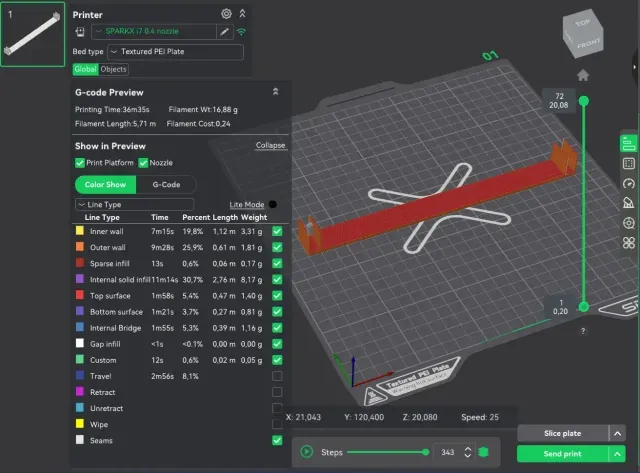The height and width of the screenshot is (473, 640).
Task: Uncheck Bottom surface visibility checkbox
Action: (x=277, y=312)
